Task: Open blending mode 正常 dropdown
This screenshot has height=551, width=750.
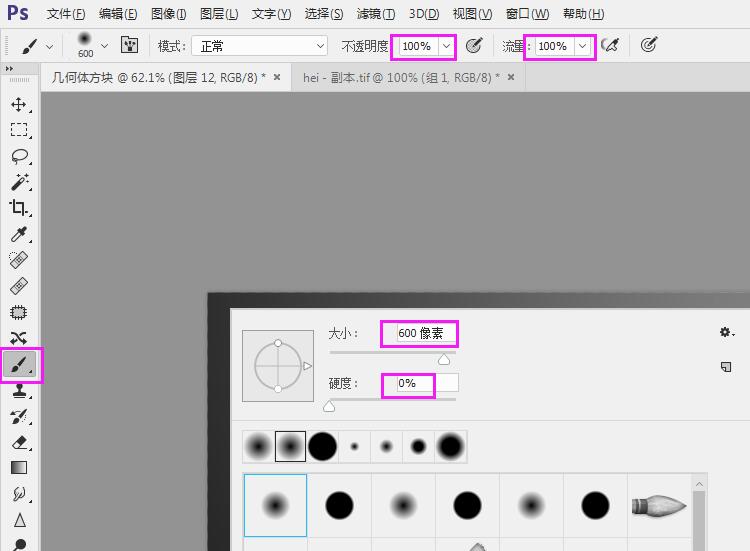Action: pyautogui.click(x=260, y=46)
